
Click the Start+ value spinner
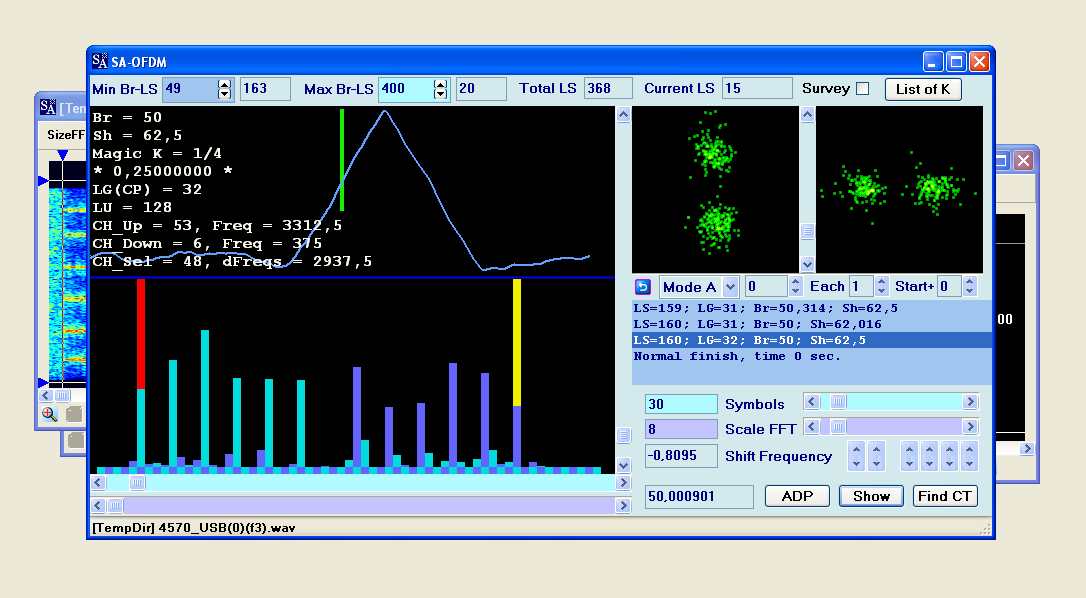point(970,286)
